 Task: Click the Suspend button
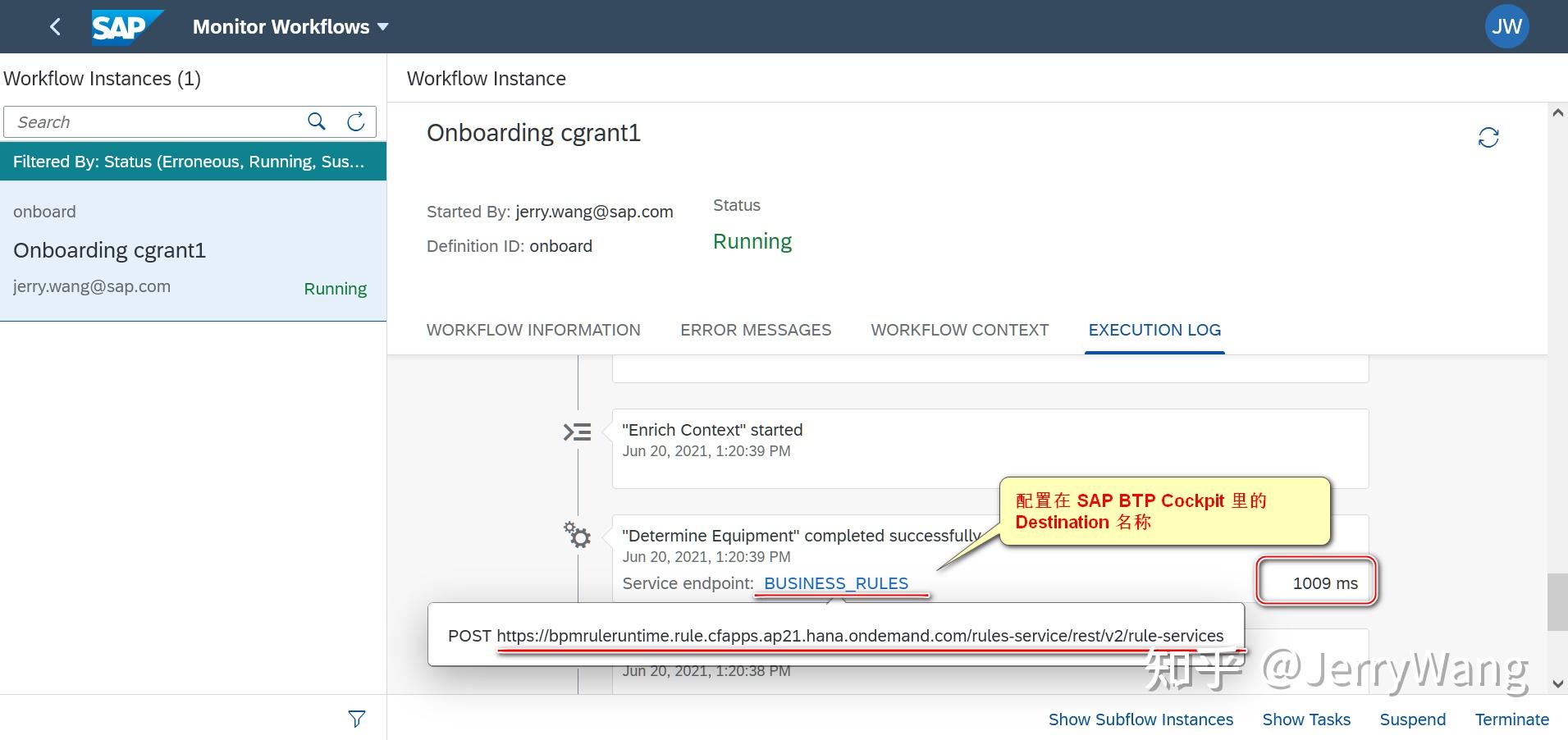1412,719
